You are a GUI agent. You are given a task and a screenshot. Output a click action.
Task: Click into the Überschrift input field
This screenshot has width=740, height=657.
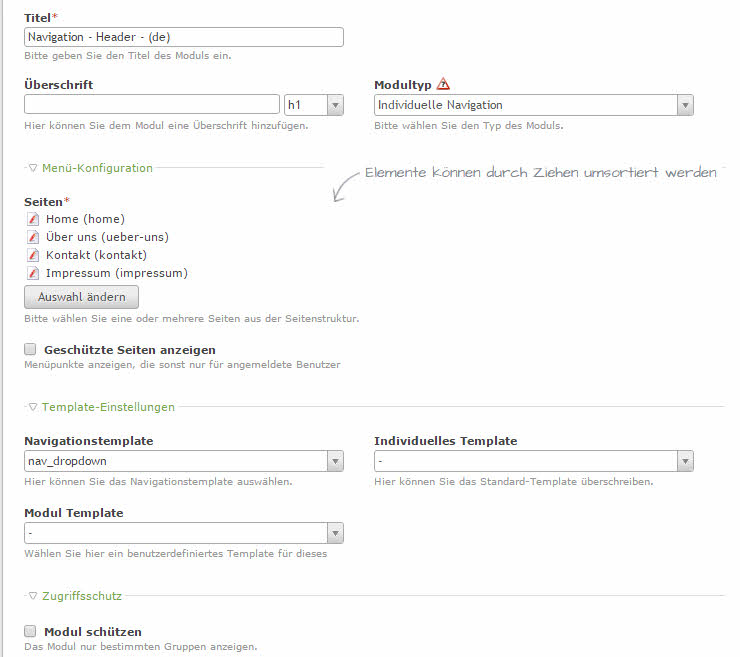[152, 105]
